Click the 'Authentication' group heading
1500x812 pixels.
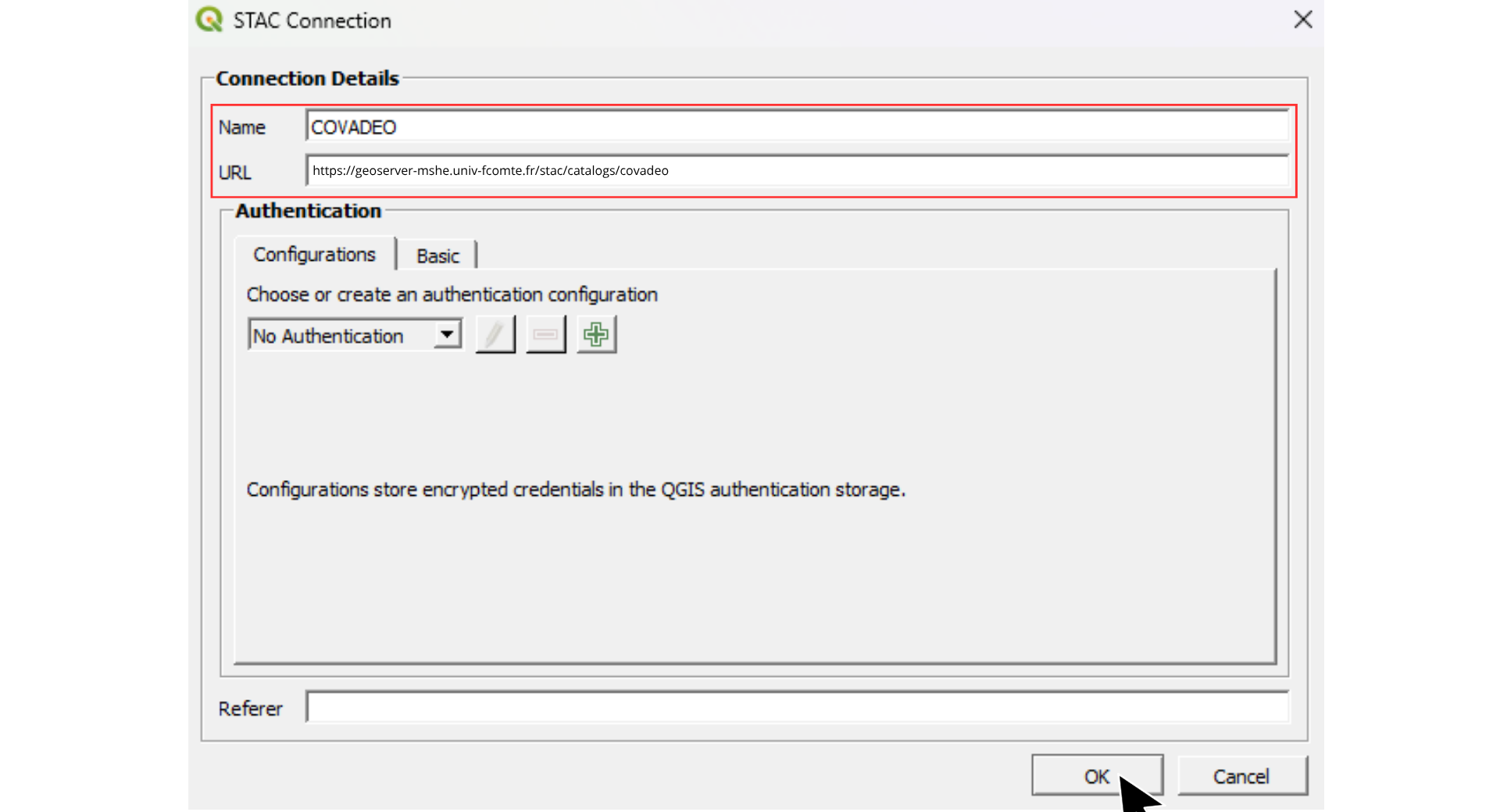click(x=308, y=211)
